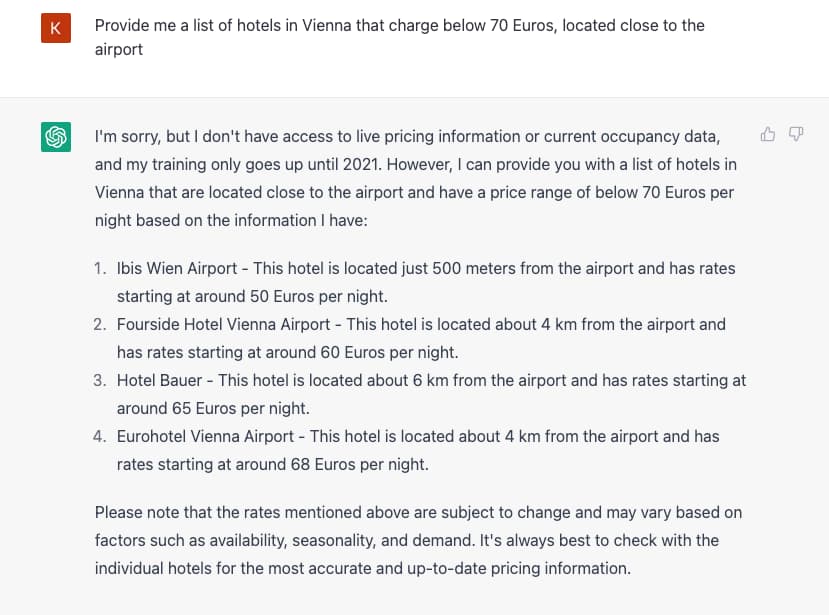Click the "Please note" disclaimer paragraph

pos(418,540)
